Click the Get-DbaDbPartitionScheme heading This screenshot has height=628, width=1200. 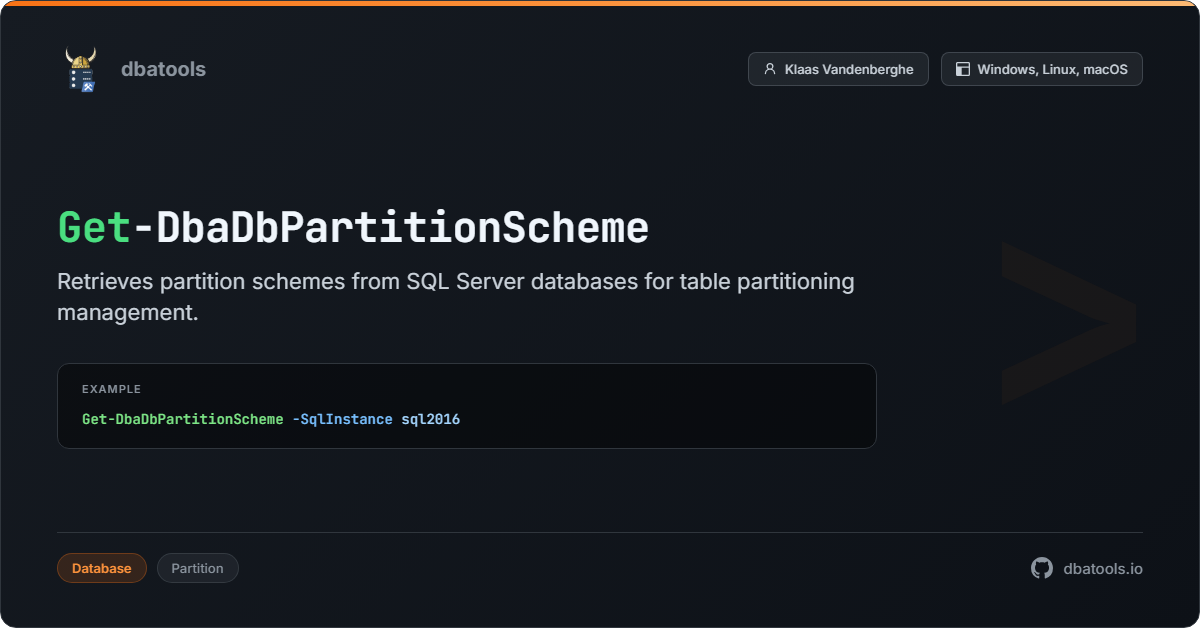point(353,228)
